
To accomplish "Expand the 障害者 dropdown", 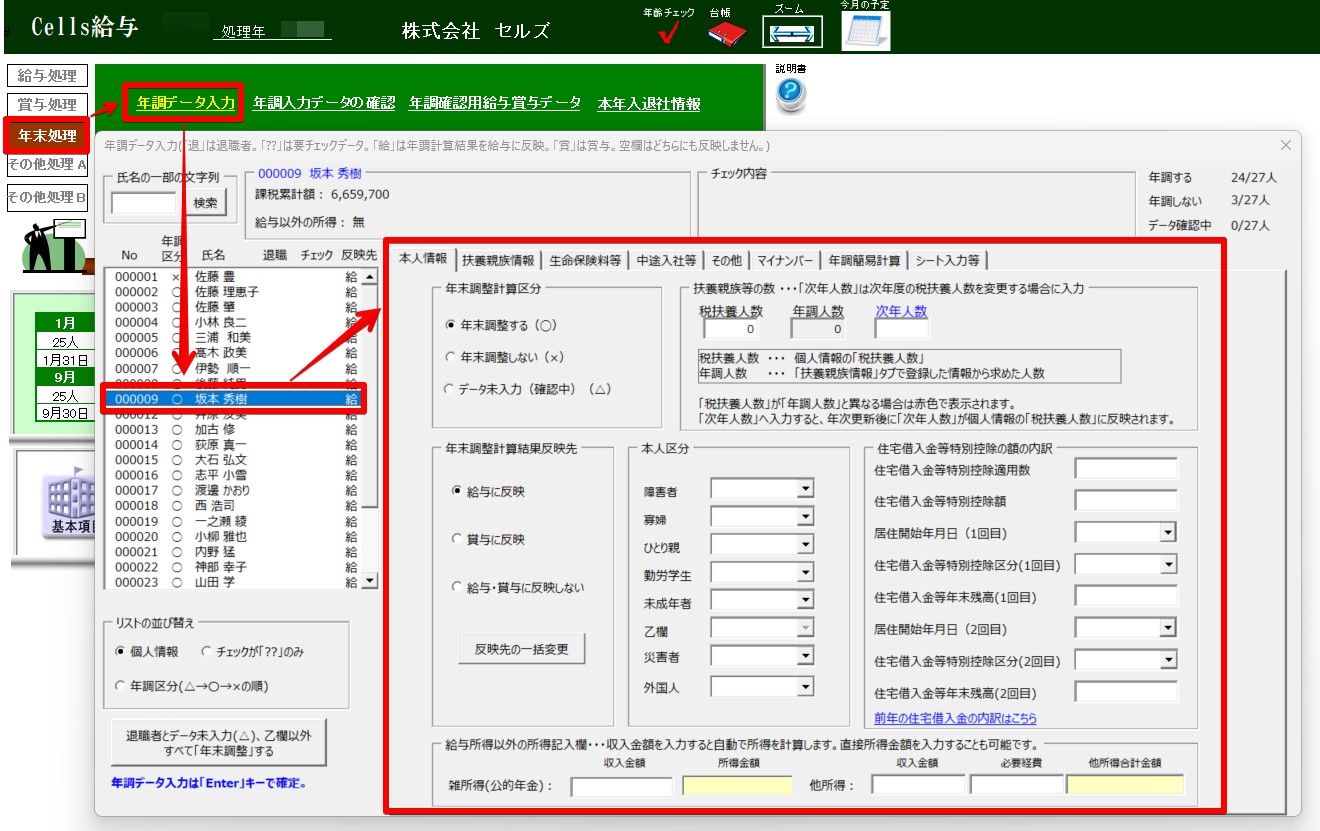I will pos(805,489).
